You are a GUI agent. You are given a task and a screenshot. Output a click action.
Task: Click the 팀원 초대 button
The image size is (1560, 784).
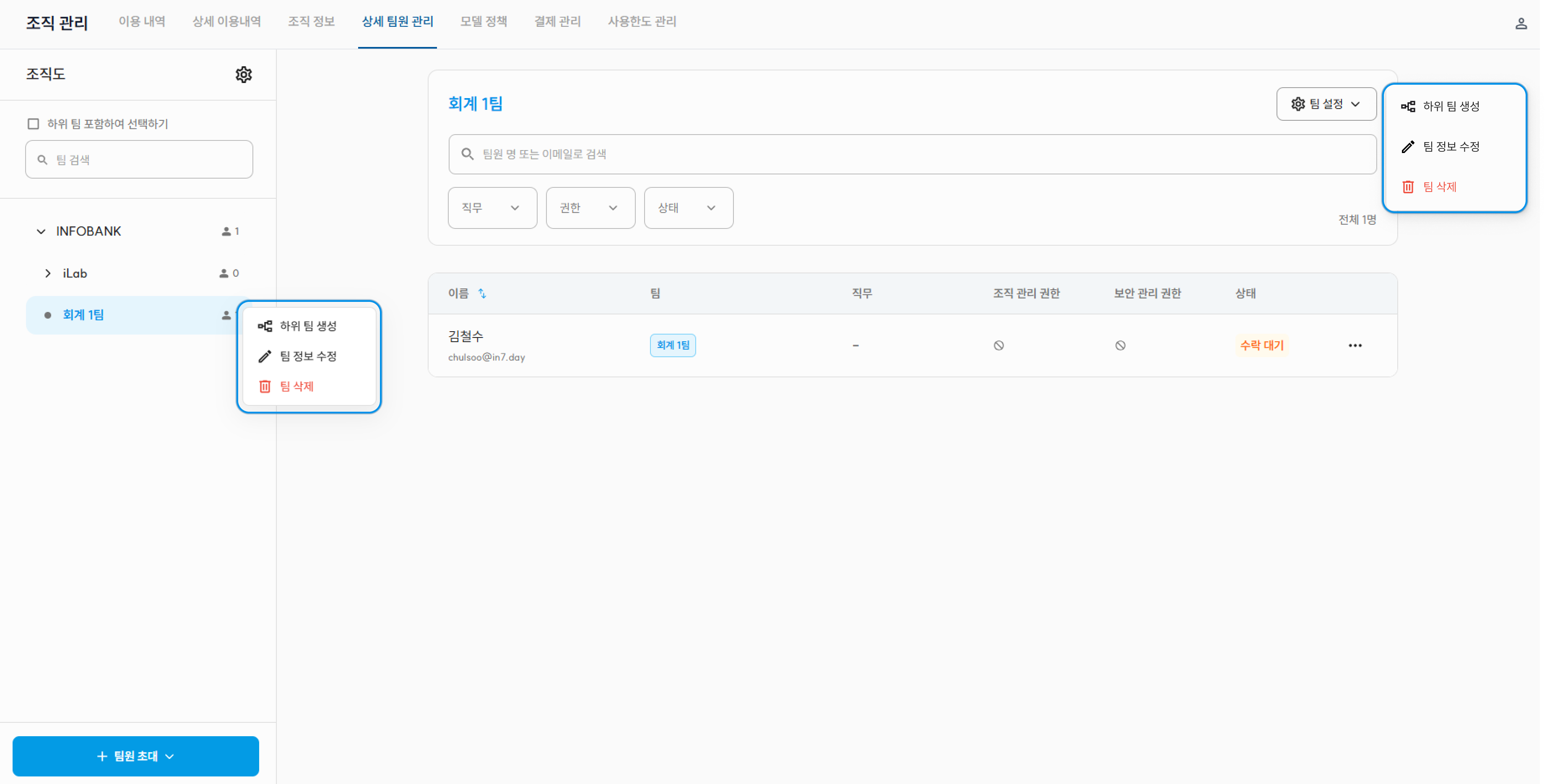point(135,755)
